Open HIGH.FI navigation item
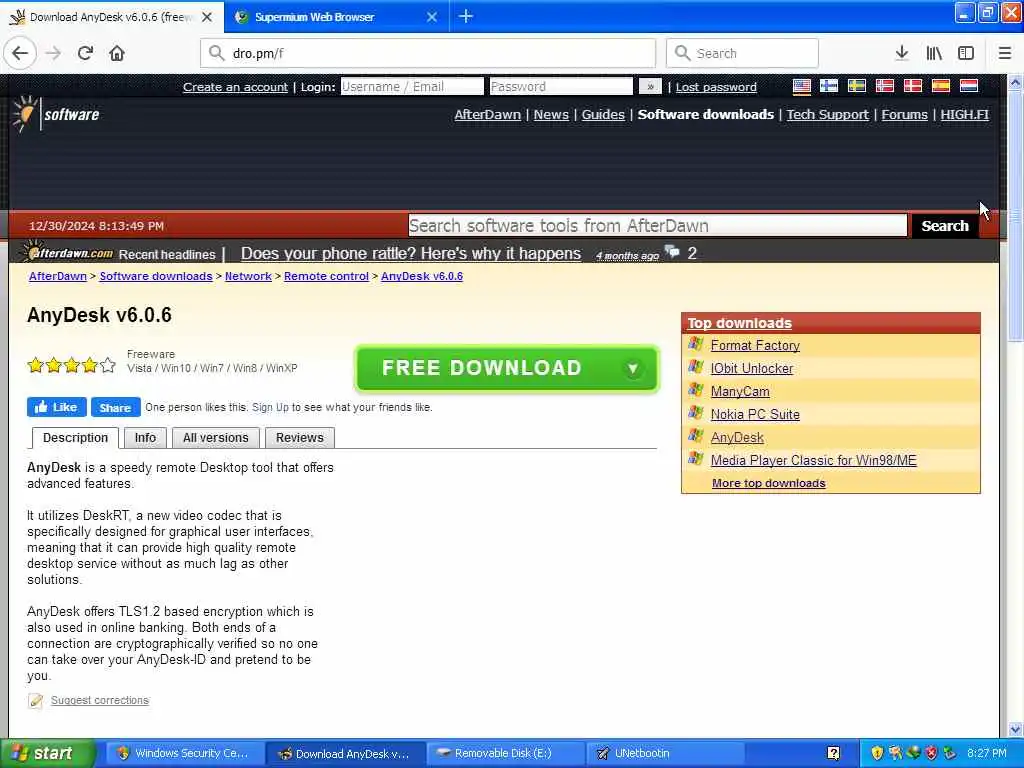 [965, 114]
